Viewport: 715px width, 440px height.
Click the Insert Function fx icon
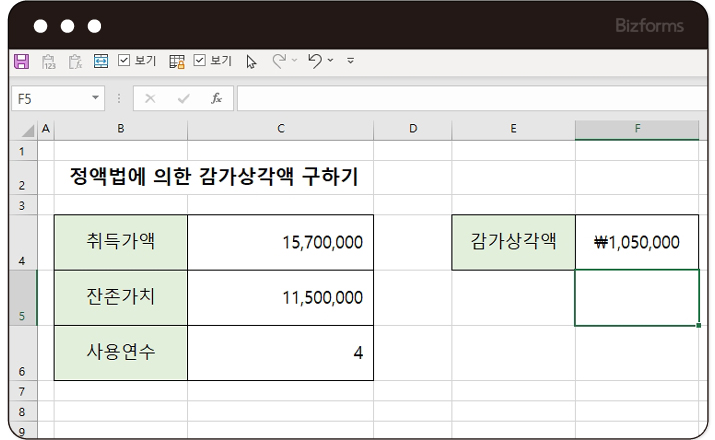pyautogui.click(x=216, y=98)
